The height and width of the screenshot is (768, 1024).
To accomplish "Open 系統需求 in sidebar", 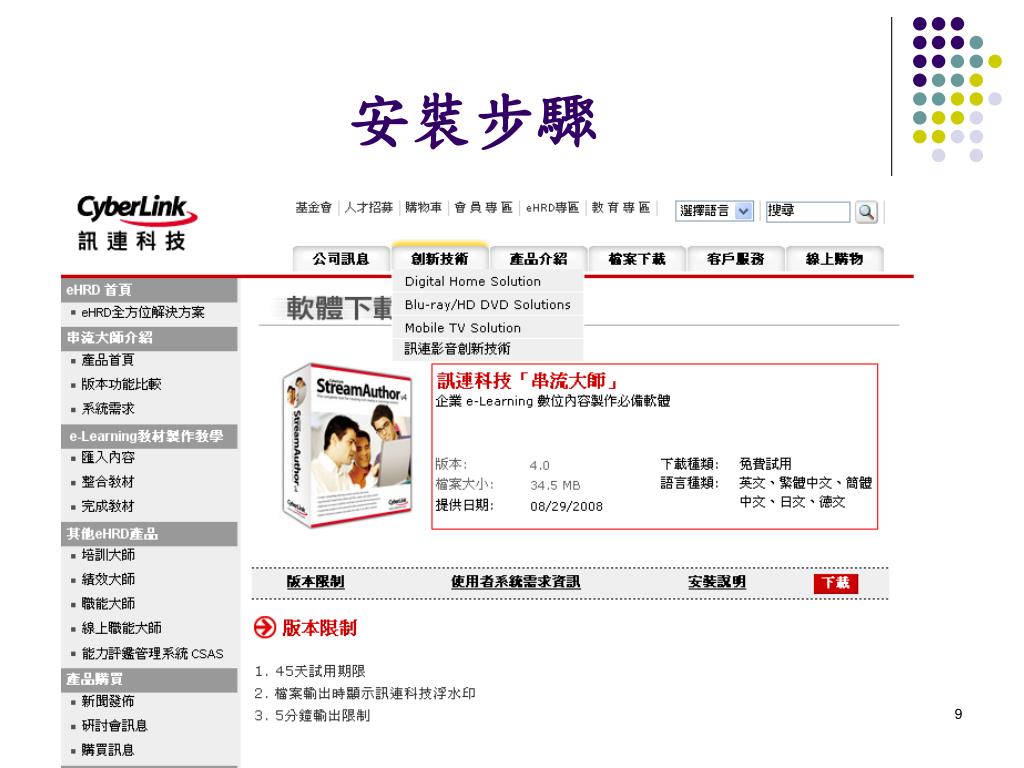I will pyautogui.click(x=108, y=408).
